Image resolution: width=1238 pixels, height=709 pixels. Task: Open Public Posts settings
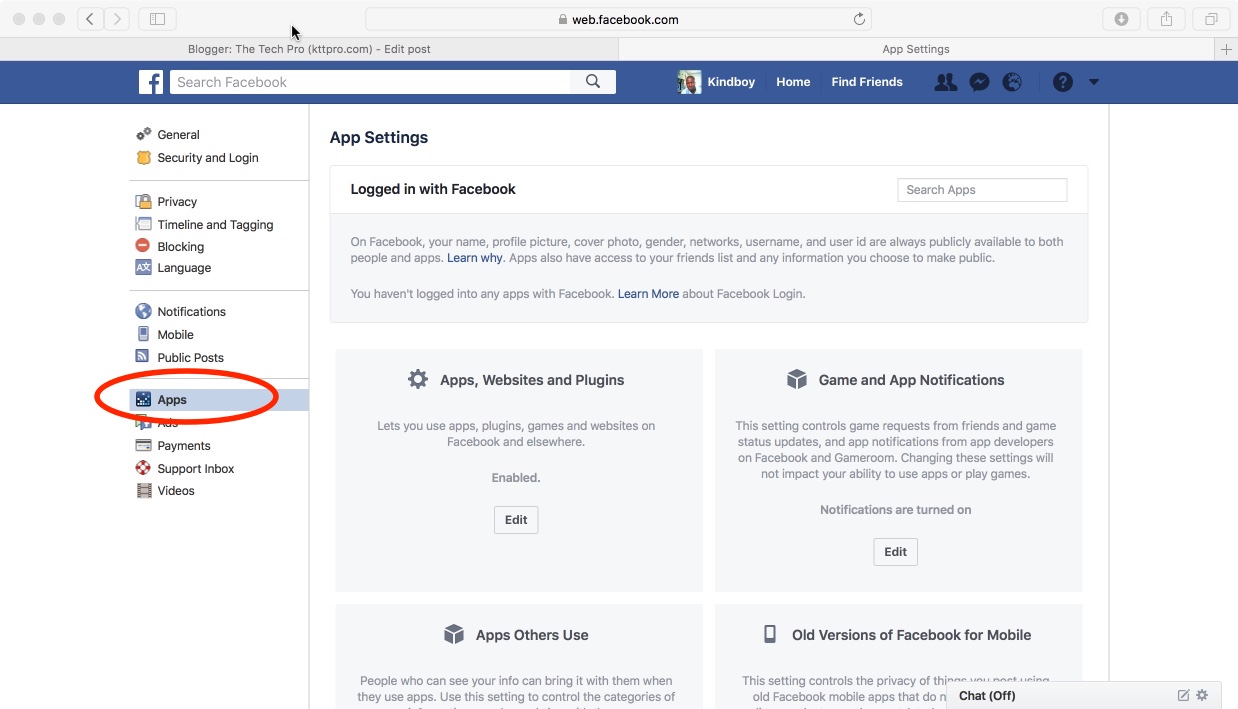190,357
